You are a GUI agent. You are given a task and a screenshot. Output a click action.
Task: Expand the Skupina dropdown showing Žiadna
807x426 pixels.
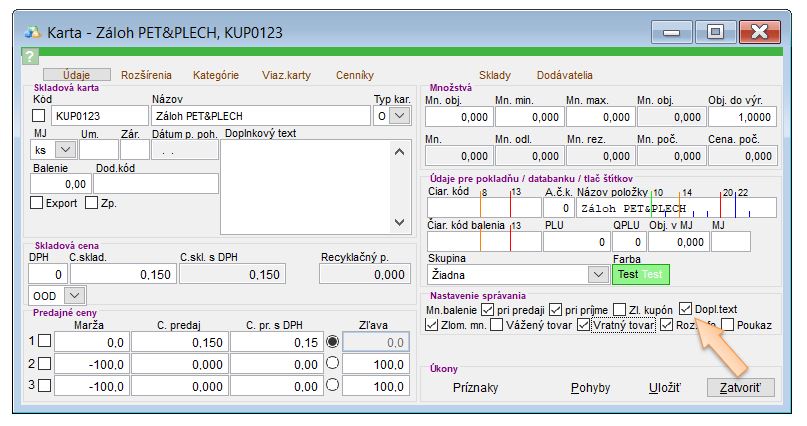coord(596,273)
